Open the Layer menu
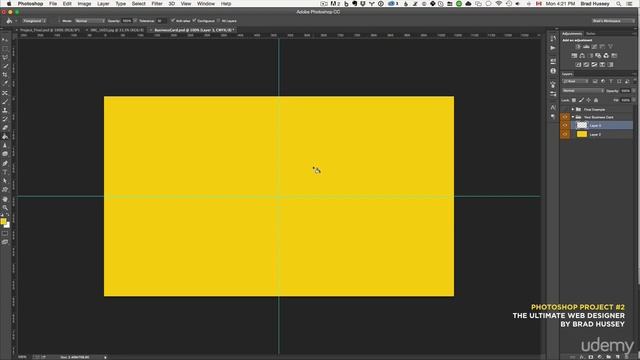This screenshot has width=640, height=360. (x=103, y=4)
